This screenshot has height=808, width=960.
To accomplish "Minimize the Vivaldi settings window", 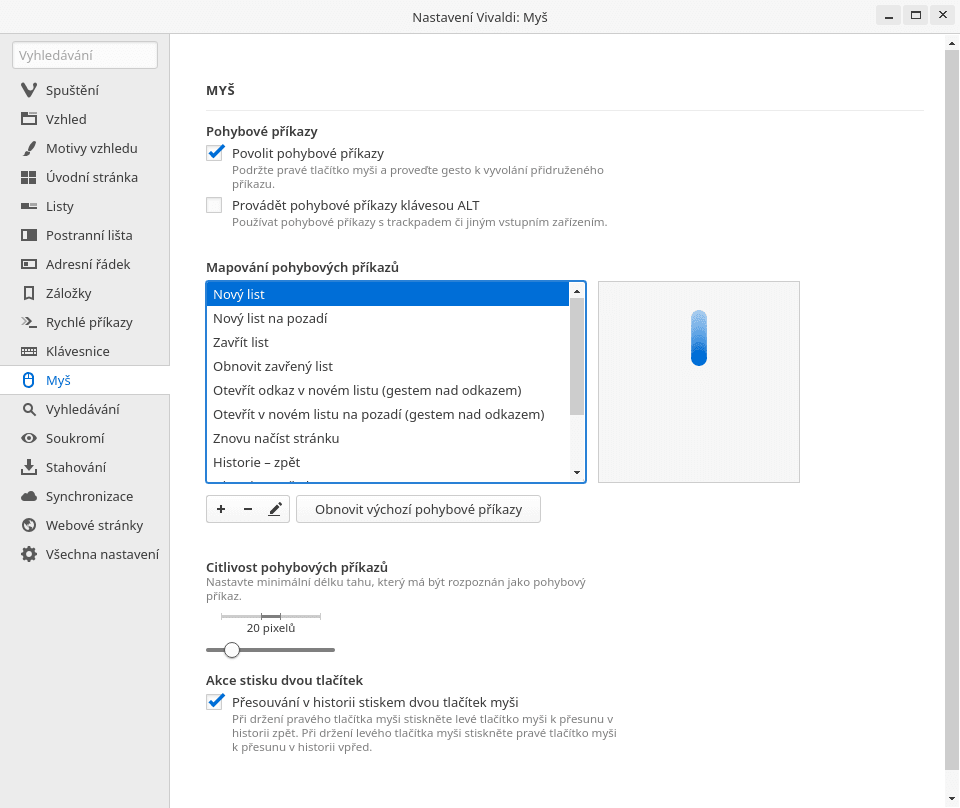I will (889, 16).
